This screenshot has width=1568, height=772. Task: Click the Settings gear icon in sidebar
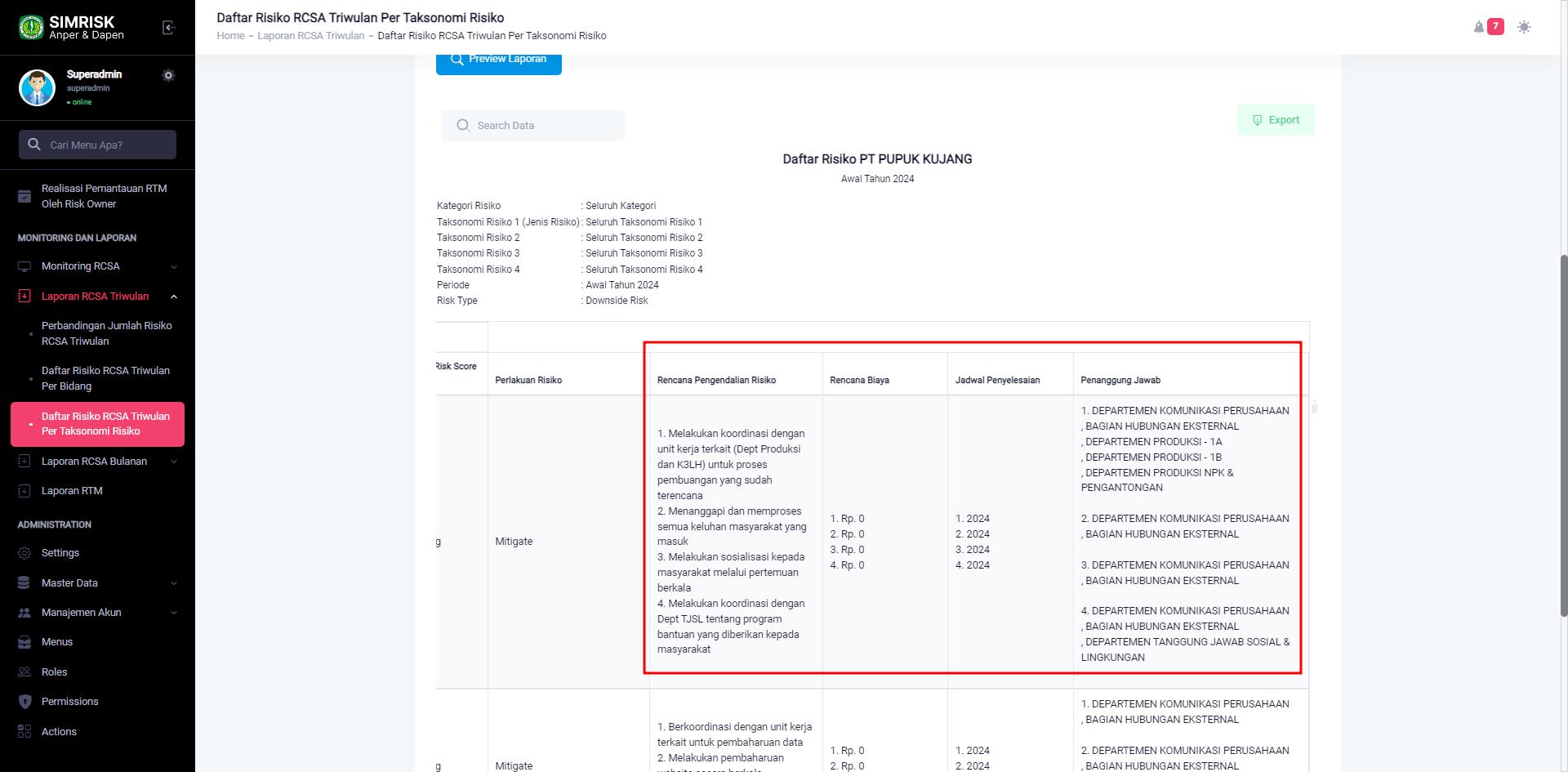coord(24,553)
